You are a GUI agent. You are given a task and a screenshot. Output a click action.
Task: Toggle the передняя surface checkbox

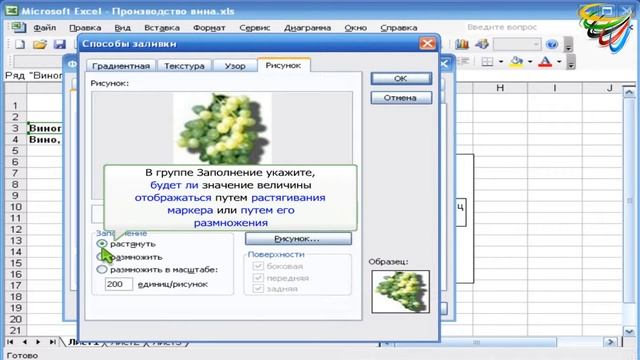coord(258,278)
